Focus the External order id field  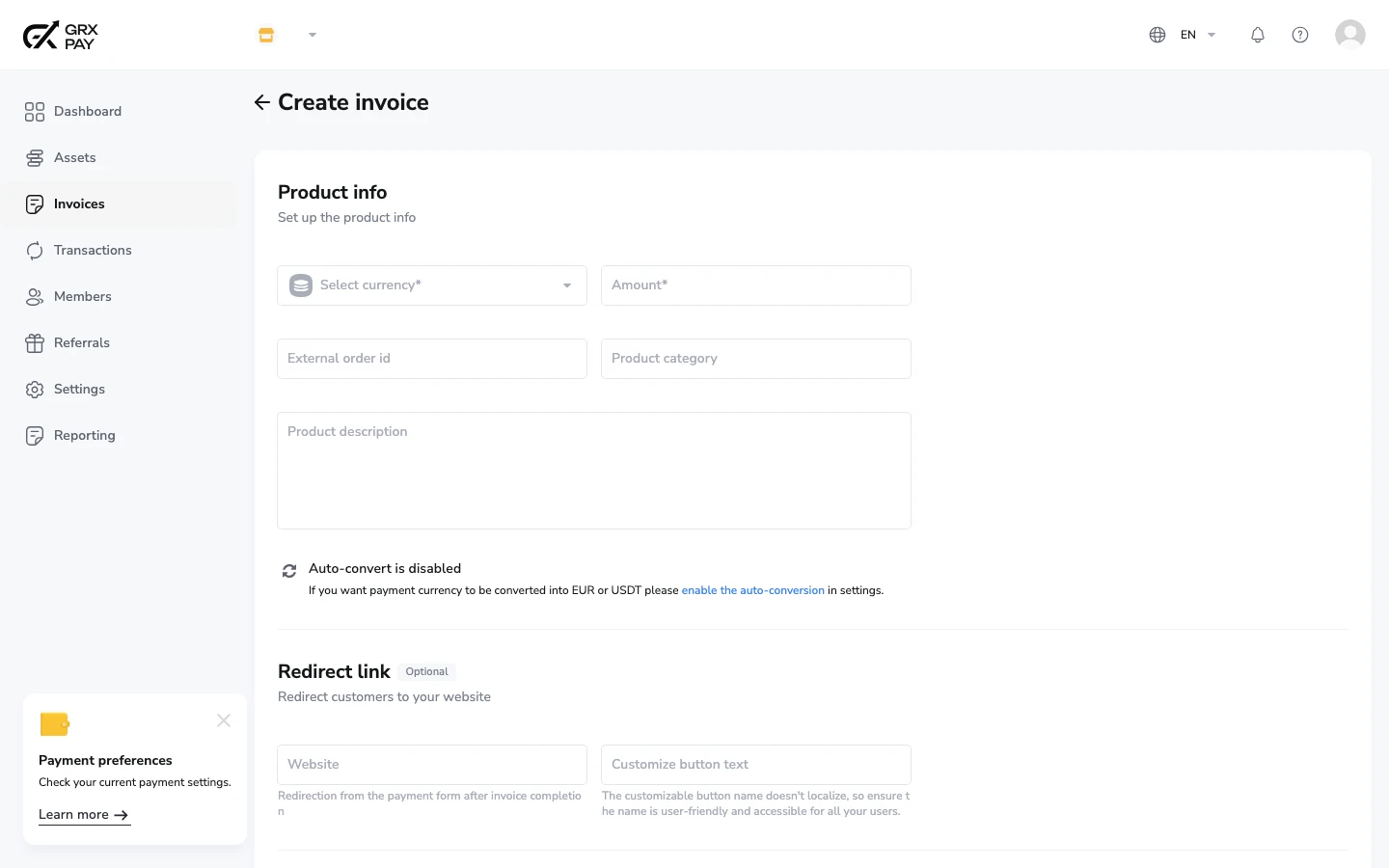pos(432,359)
